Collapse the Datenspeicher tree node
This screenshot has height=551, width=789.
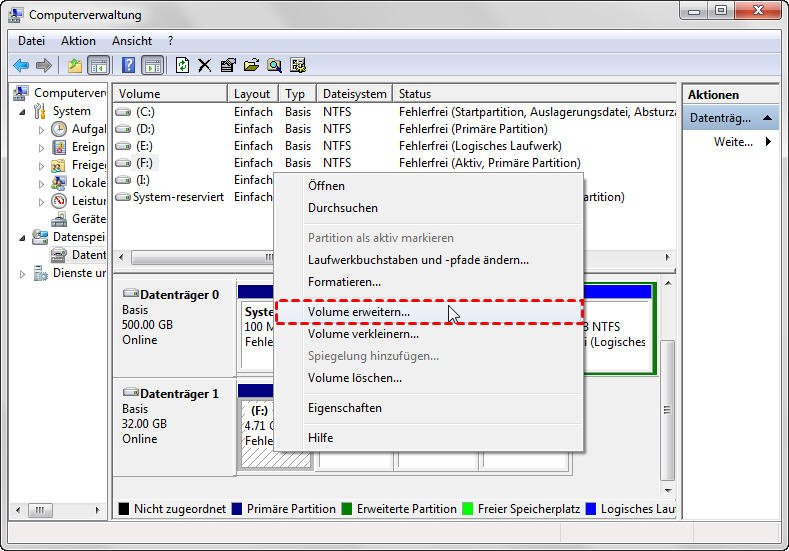point(22,238)
